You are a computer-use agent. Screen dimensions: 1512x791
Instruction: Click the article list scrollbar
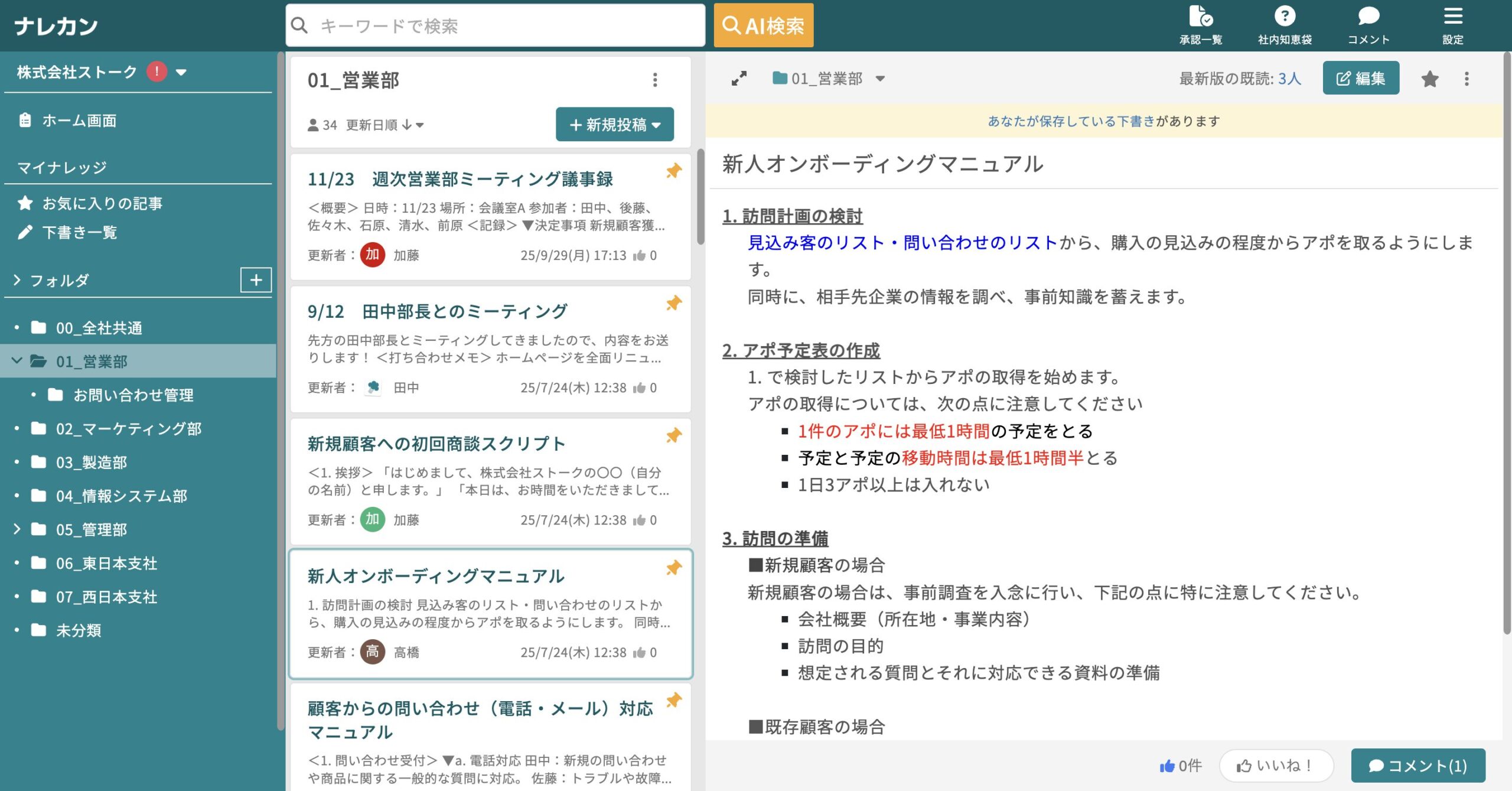tap(700, 196)
